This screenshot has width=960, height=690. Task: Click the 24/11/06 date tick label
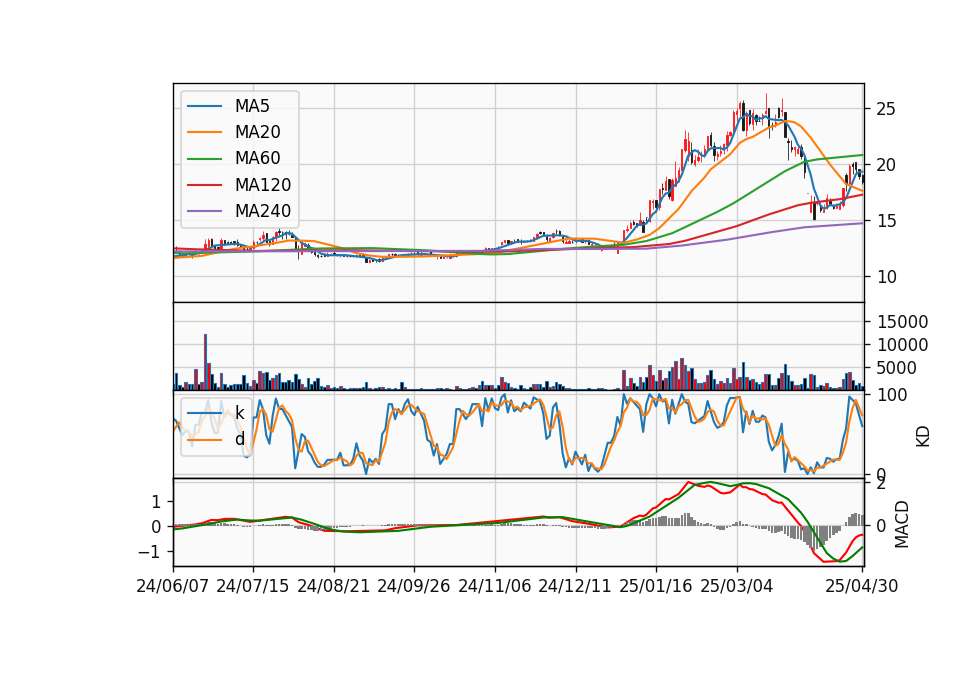[494, 586]
